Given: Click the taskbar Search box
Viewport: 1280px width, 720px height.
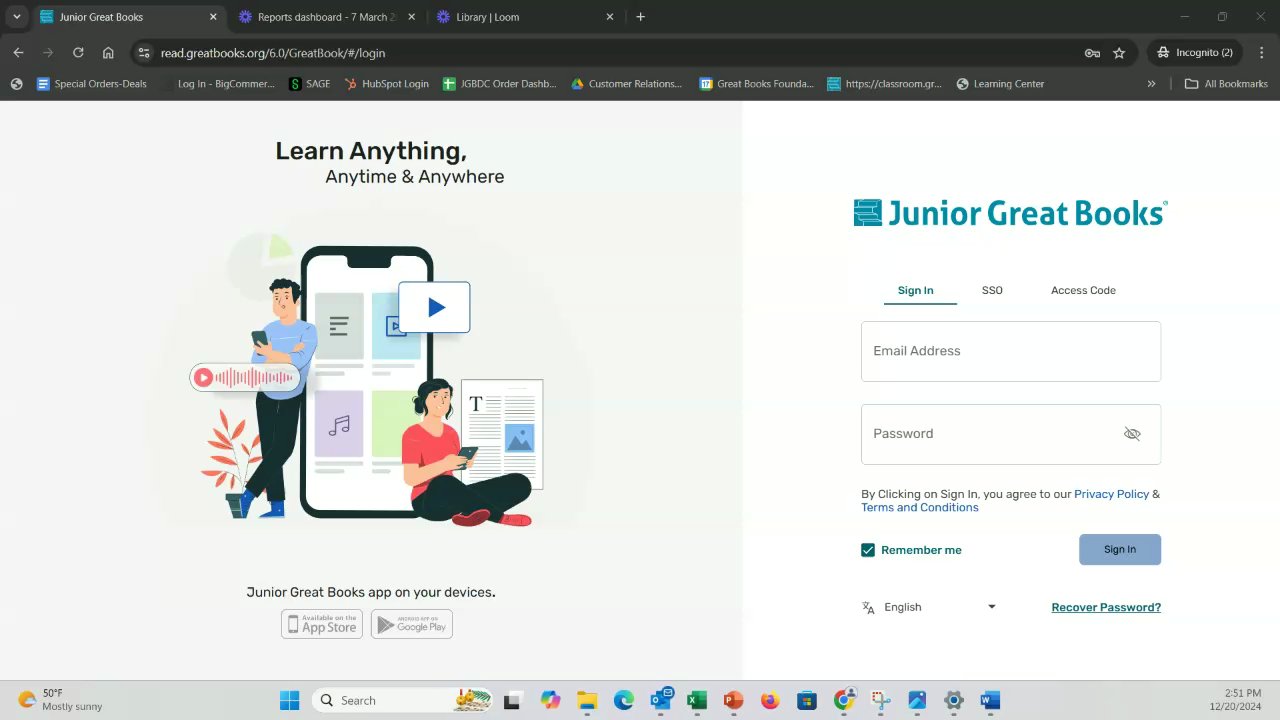Looking at the screenshot, I should coord(402,700).
